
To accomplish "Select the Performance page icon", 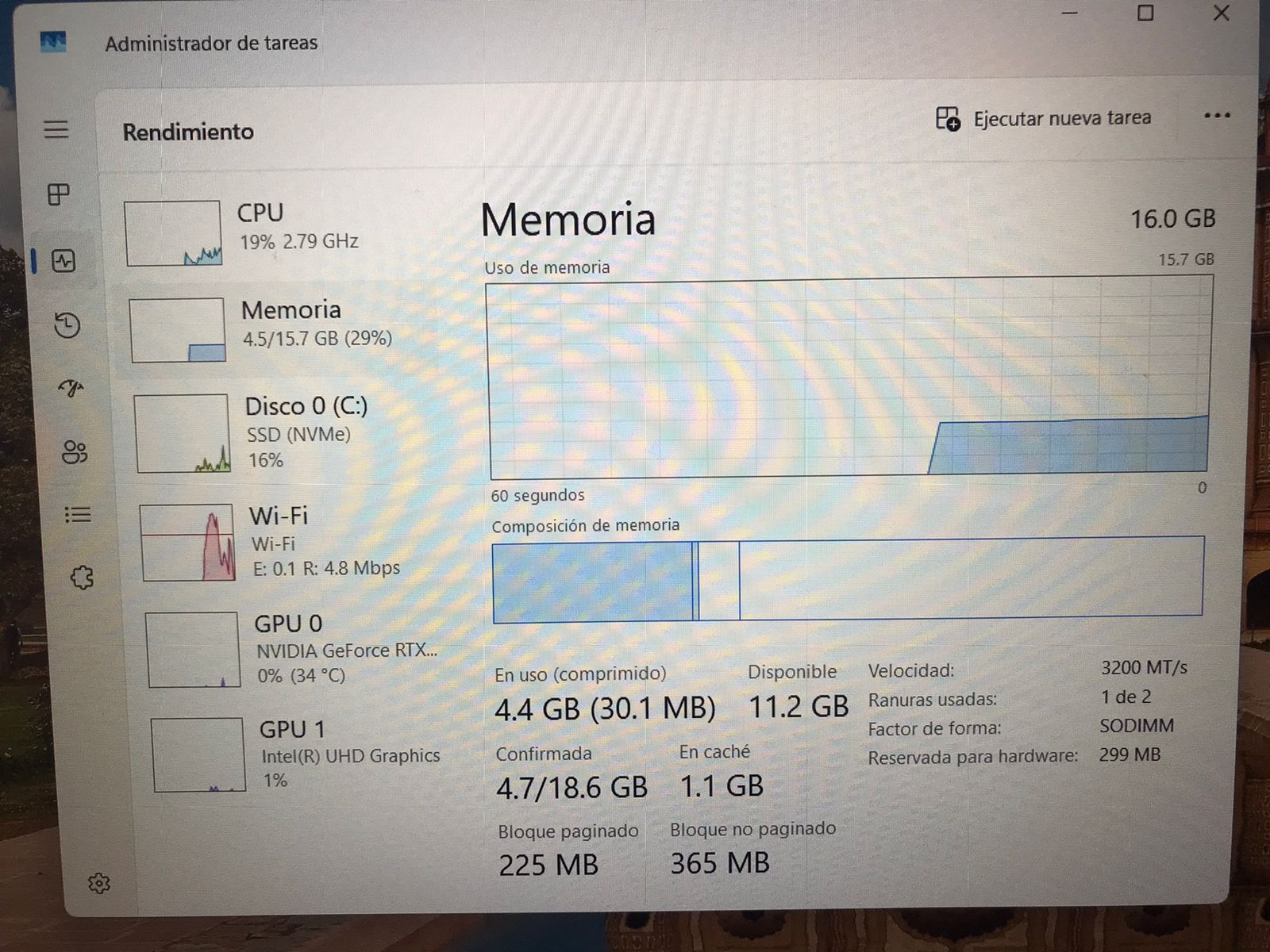I will click(x=63, y=260).
